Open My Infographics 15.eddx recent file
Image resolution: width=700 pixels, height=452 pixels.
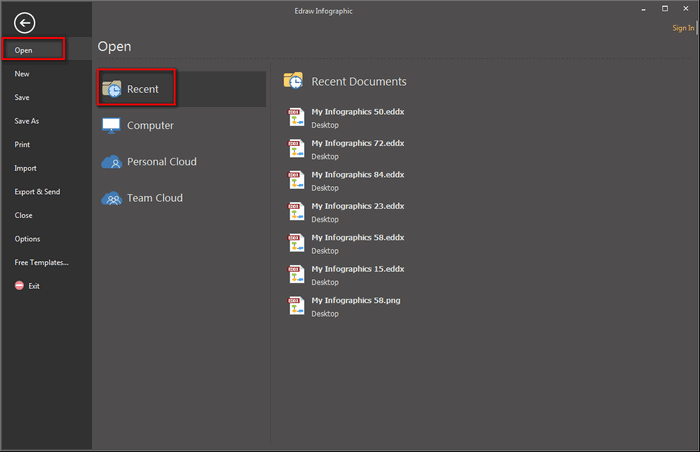pyautogui.click(x=357, y=268)
